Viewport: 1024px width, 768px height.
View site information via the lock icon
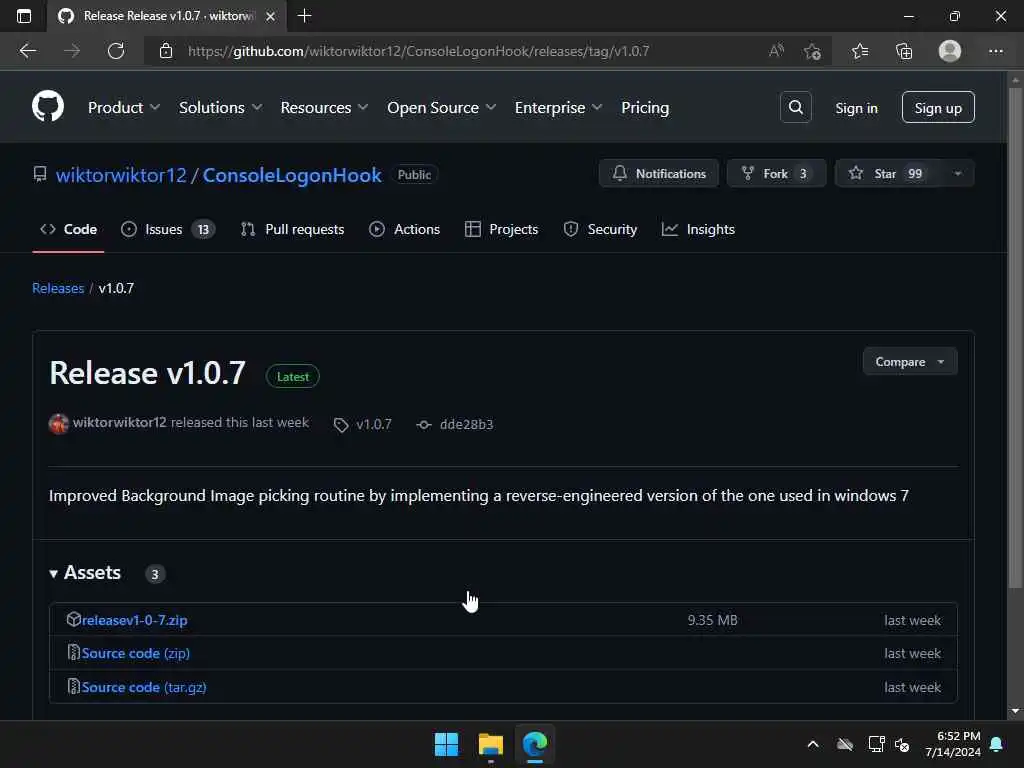coord(166,51)
